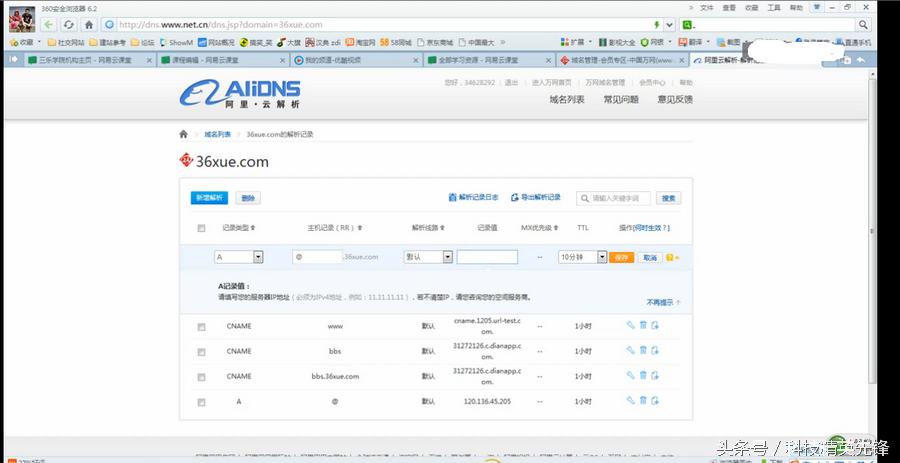Switch to 域名管理 万网 tab

click(x=622, y=60)
